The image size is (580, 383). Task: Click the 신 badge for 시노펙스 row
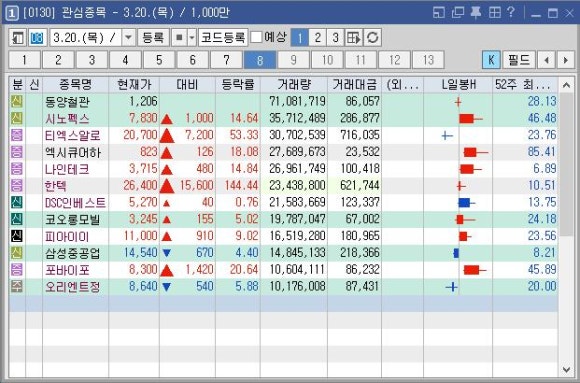pyautogui.click(x=17, y=118)
